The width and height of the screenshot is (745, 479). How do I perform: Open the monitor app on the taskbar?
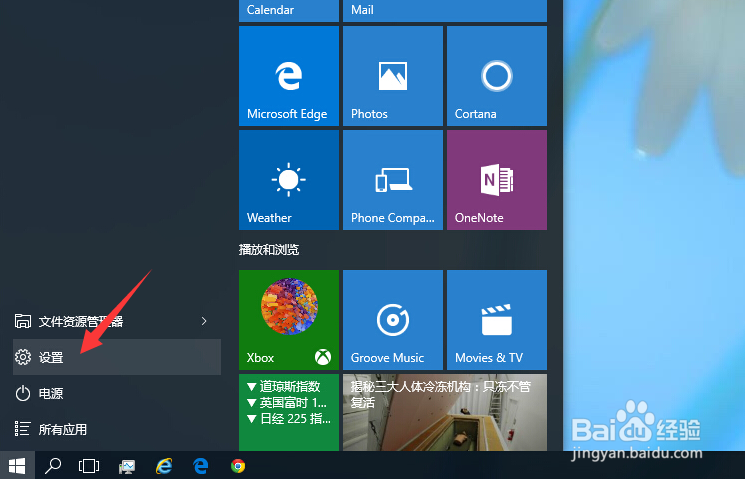(x=127, y=466)
